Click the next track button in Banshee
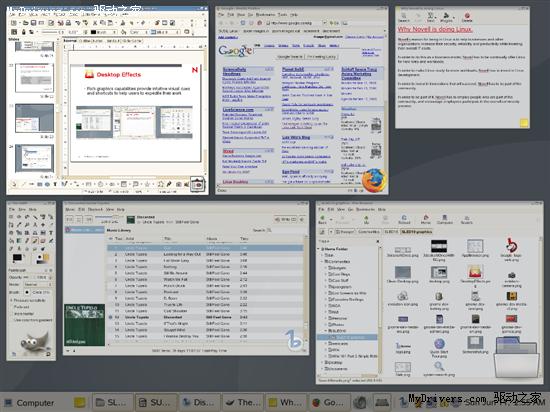This screenshot has width=550, height=412. coord(89,219)
